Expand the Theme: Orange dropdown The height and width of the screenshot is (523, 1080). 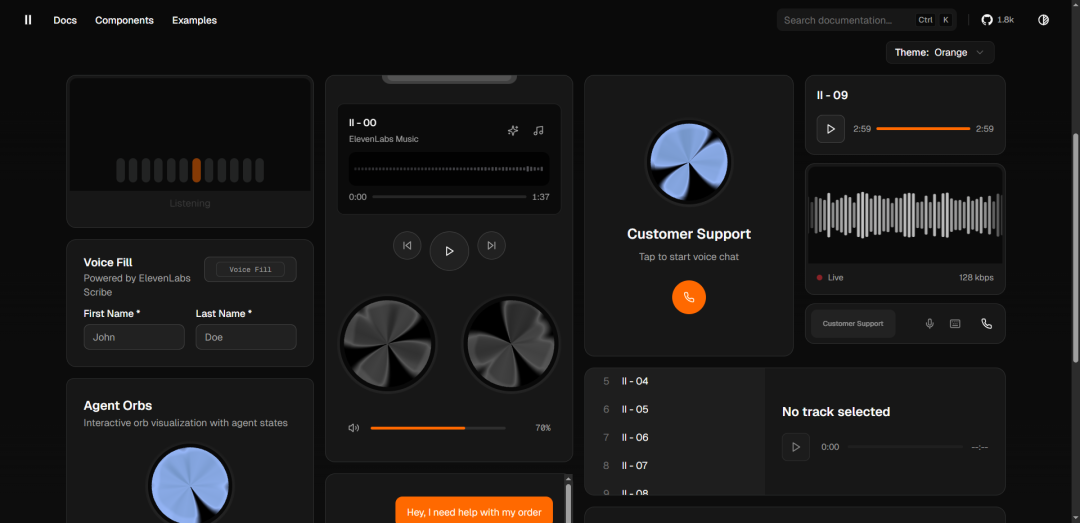(940, 52)
